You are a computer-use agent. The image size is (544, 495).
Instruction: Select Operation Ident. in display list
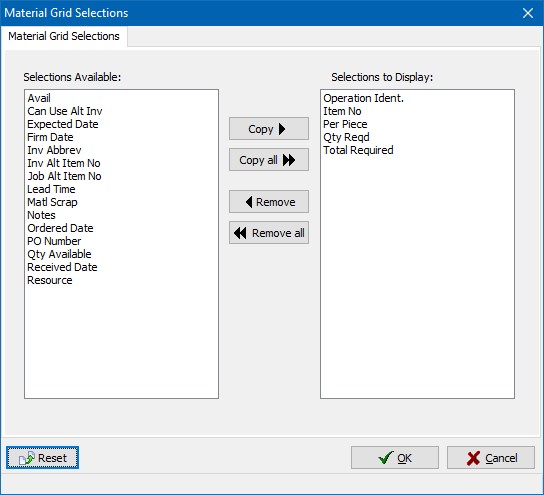[364, 98]
